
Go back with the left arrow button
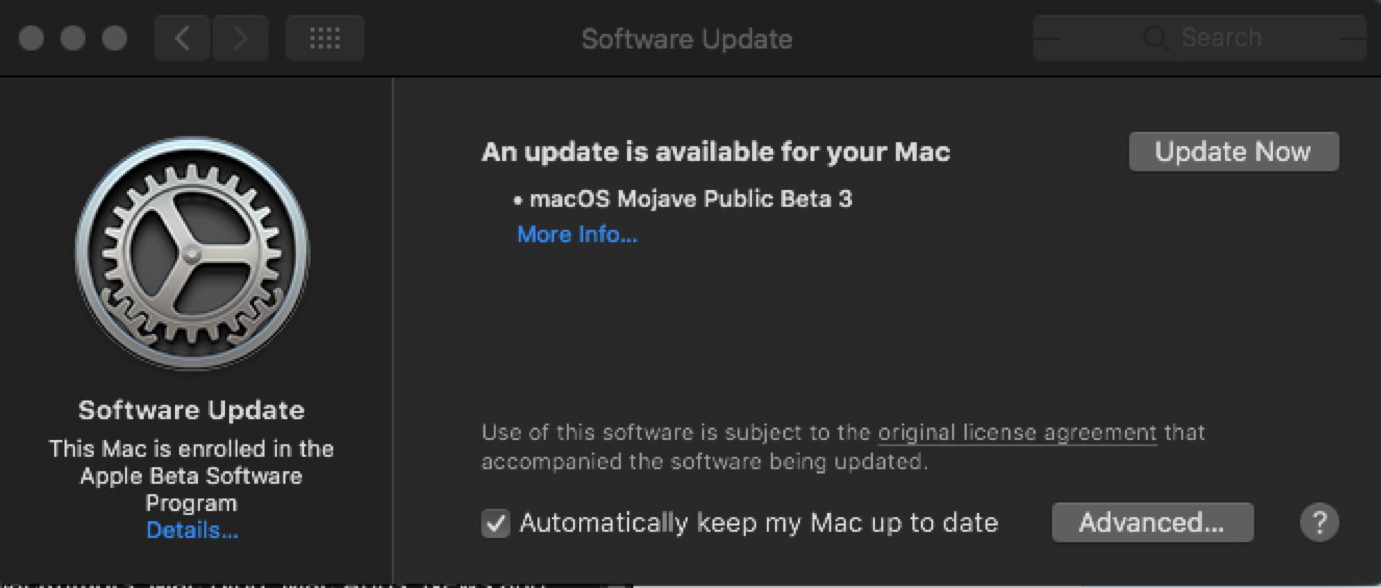click(x=182, y=39)
